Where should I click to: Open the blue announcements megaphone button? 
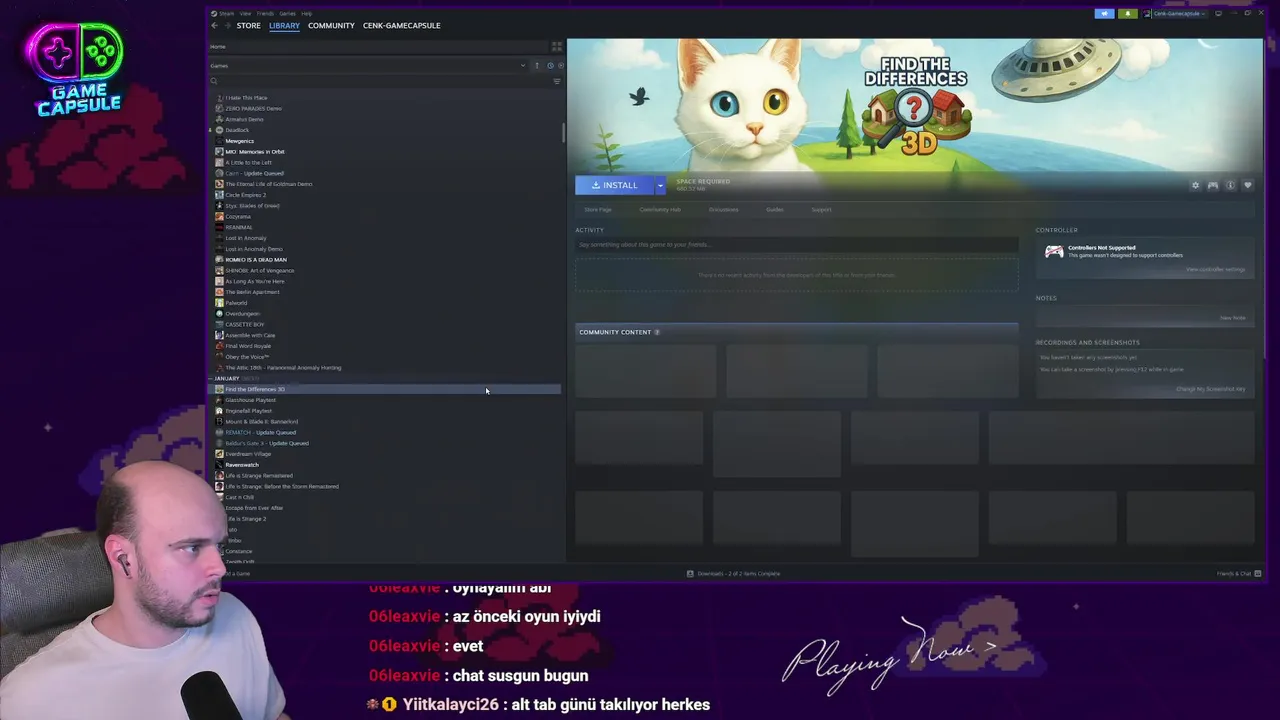point(1104,13)
